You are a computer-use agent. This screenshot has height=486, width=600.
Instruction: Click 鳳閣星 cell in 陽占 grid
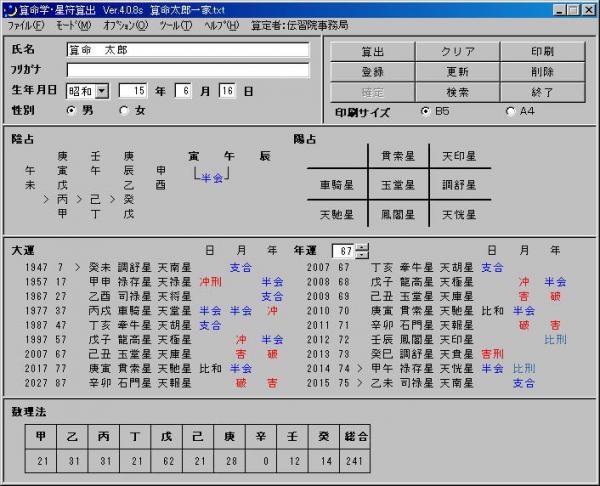(398, 215)
